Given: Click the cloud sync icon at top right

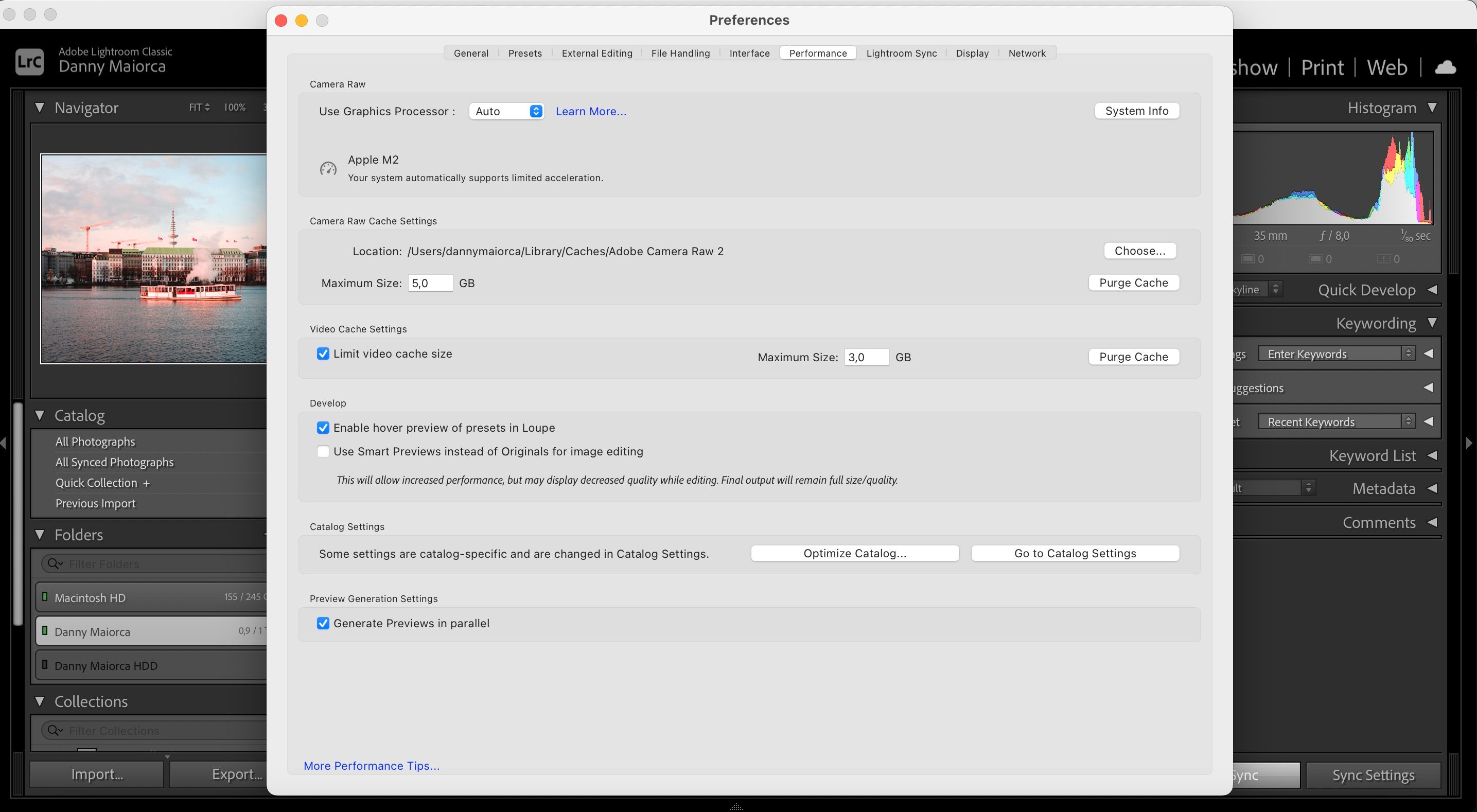Looking at the screenshot, I should click(1446, 66).
